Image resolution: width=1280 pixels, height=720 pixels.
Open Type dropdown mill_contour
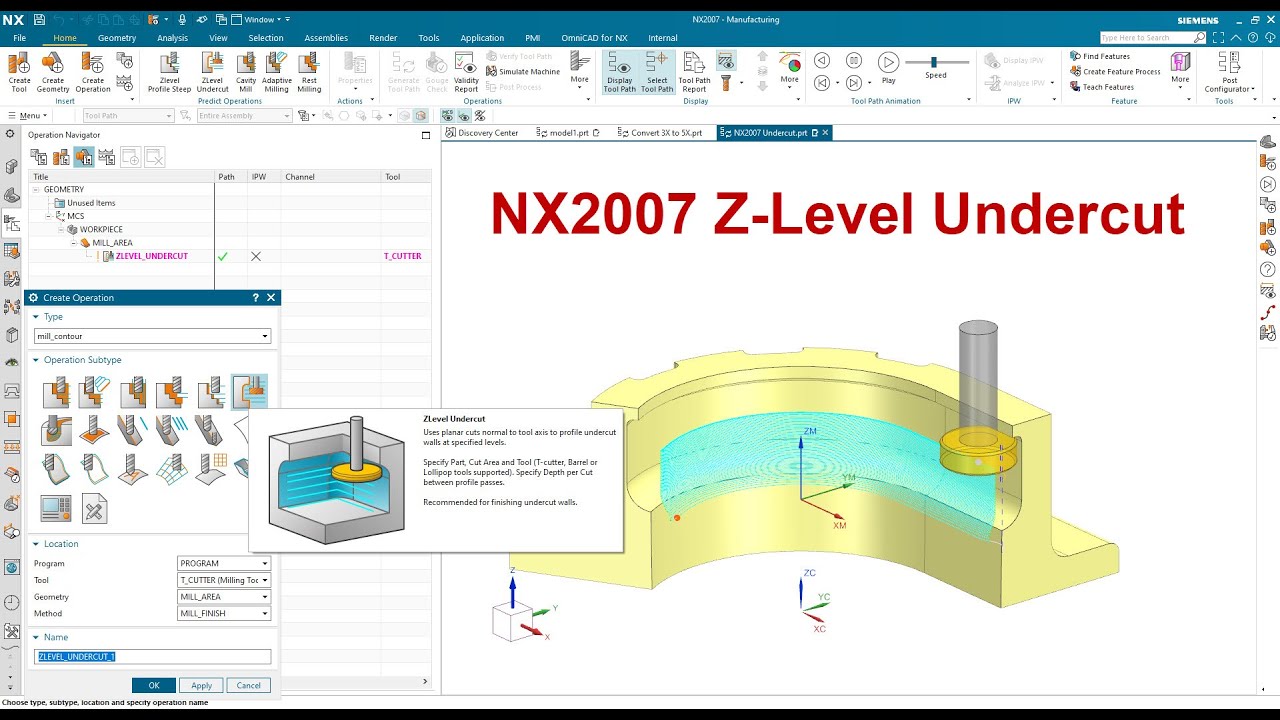tap(153, 336)
